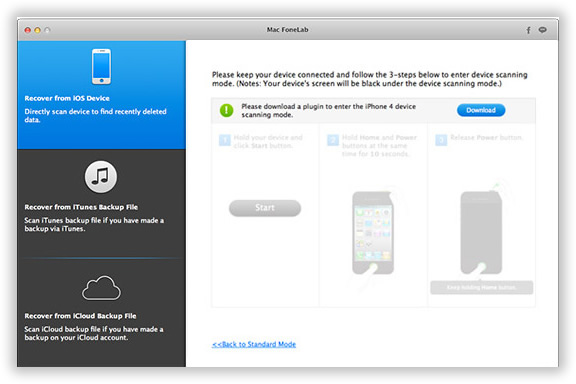This screenshot has width=576, height=384.
Task: Open the feedback speech bubble icon
Action: tap(542, 30)
